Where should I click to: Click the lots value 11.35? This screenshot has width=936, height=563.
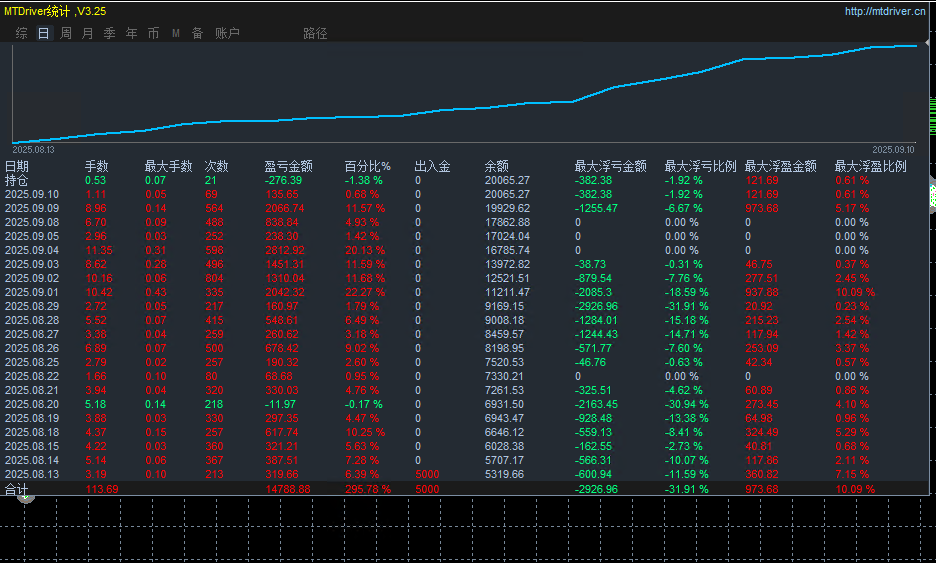pos(98,250)
